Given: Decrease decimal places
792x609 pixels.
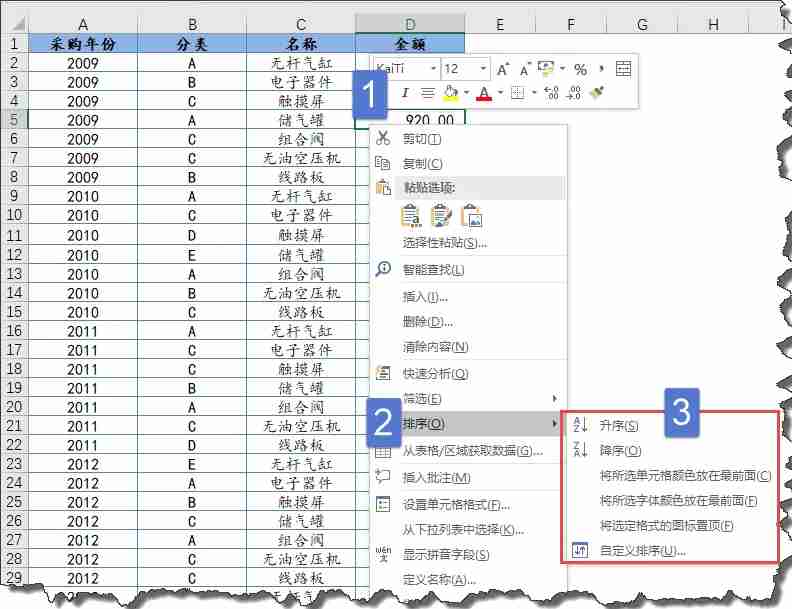Looking at the screenshot, I should pos(574,93).
